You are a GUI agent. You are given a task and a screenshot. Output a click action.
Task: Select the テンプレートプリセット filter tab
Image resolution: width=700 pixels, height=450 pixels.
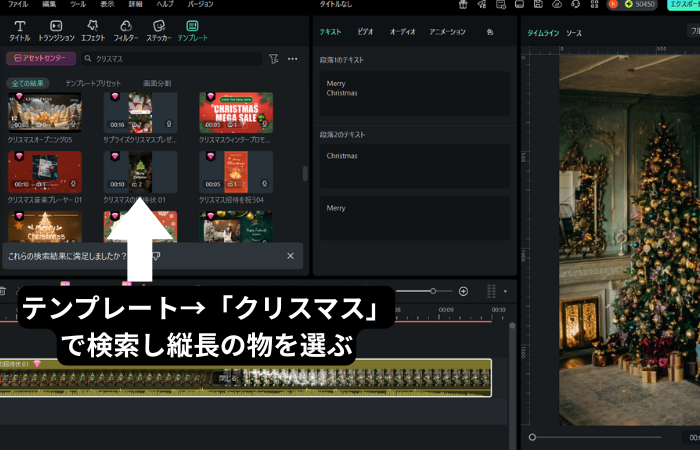pos(93,83)
